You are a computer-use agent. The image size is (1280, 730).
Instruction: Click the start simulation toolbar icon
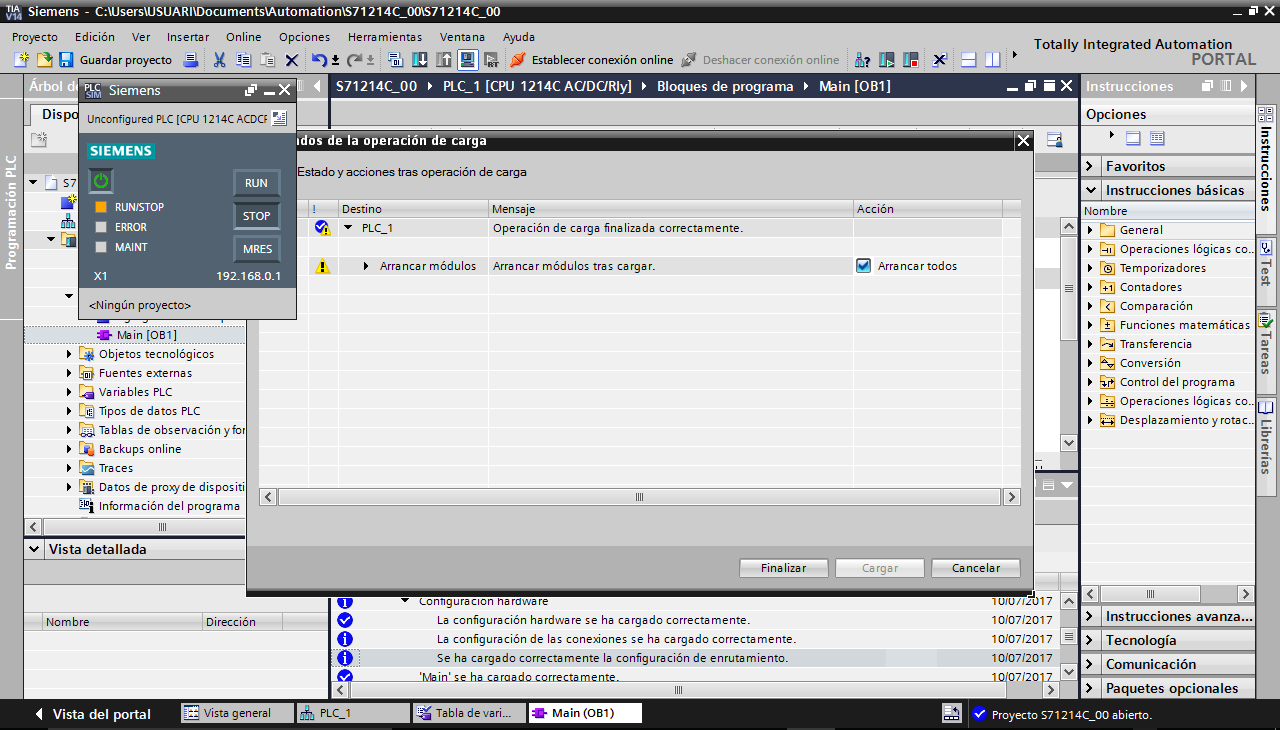[x=467, y=60]
